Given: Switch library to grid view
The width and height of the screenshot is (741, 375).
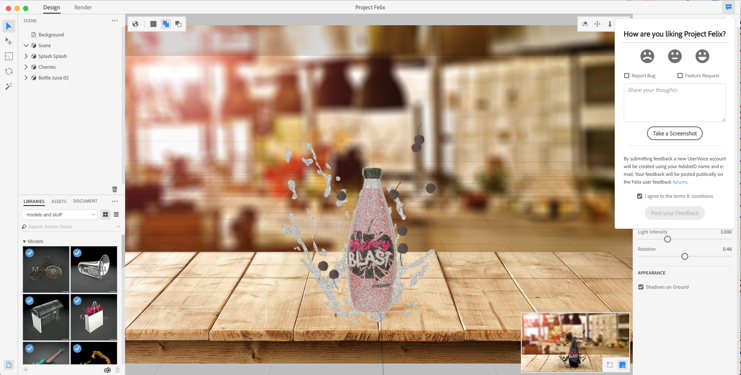Looking at the screenshot, I should [x=105, y=214].
